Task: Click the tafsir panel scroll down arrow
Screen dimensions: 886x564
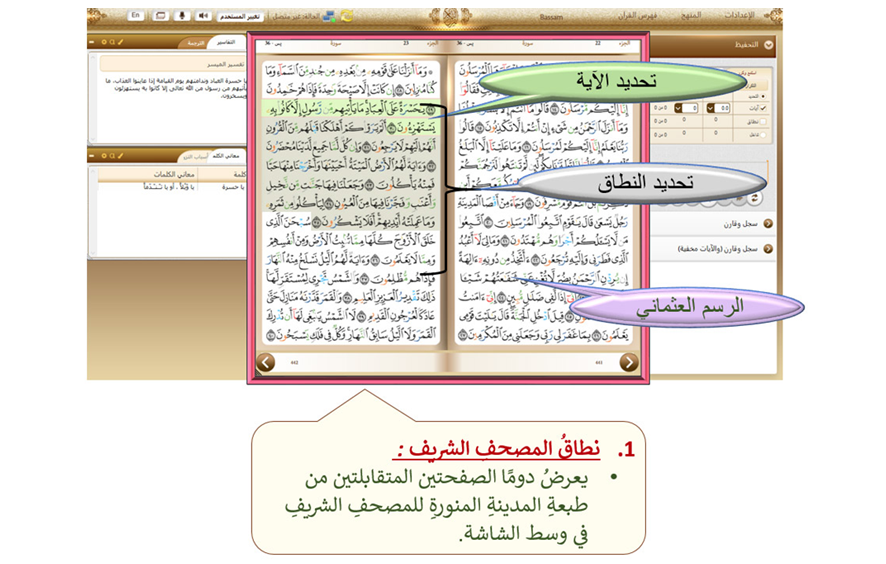Action: pos(93,138)
